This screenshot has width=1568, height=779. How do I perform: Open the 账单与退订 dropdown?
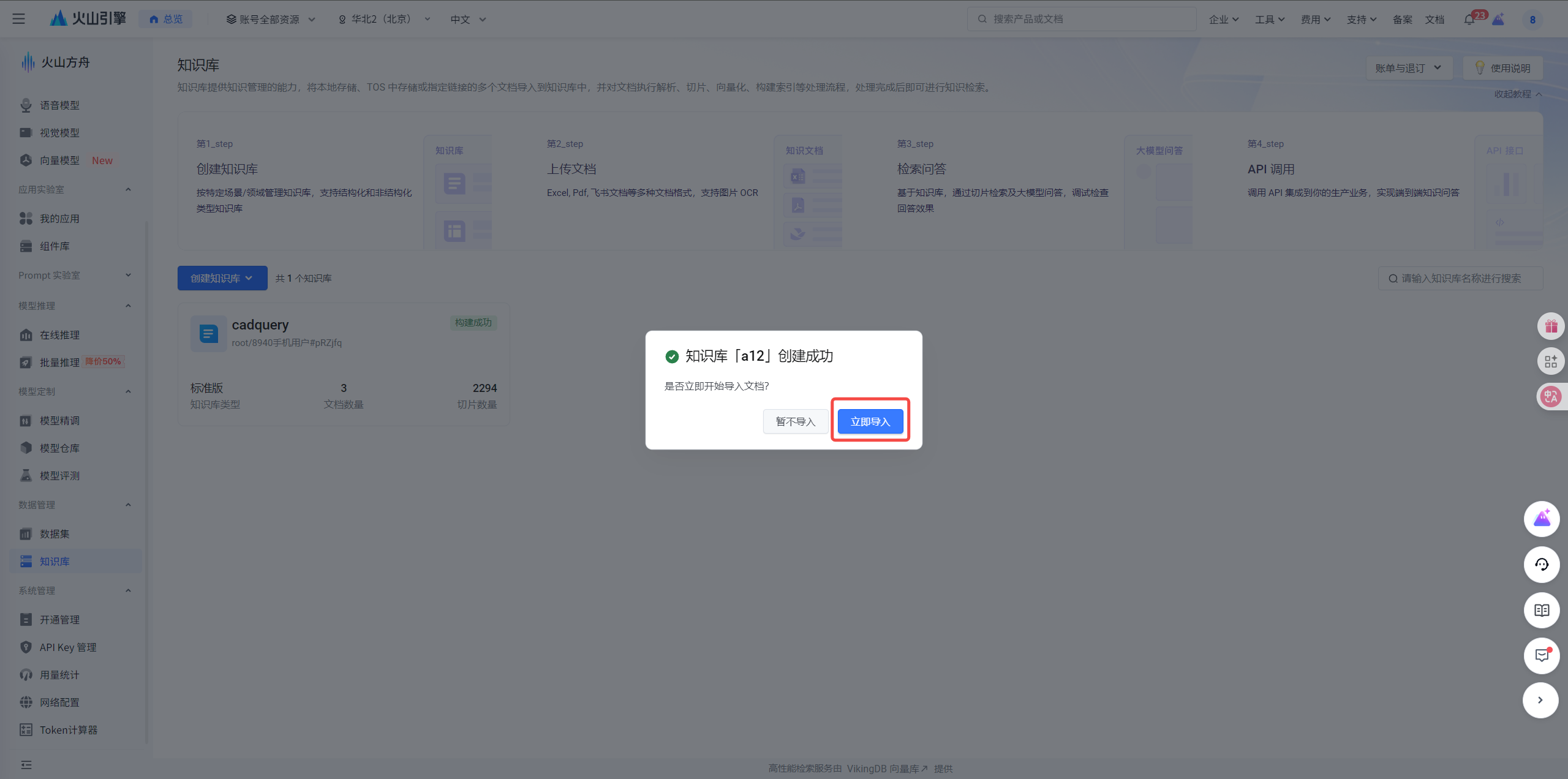pyautogui.click(x=1409, y=68)
